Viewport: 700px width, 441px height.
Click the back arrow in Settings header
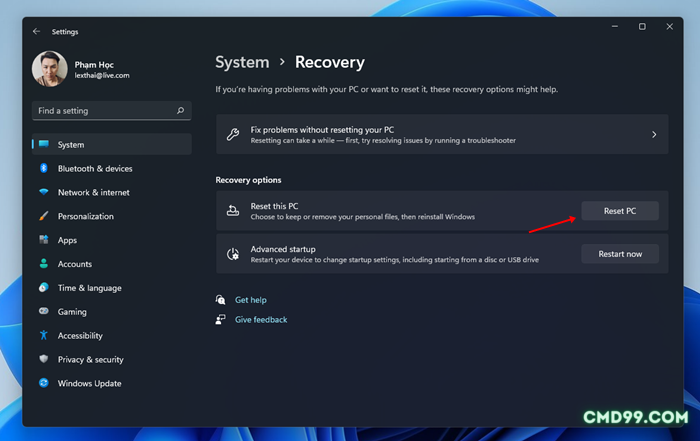tap(37, 31)
